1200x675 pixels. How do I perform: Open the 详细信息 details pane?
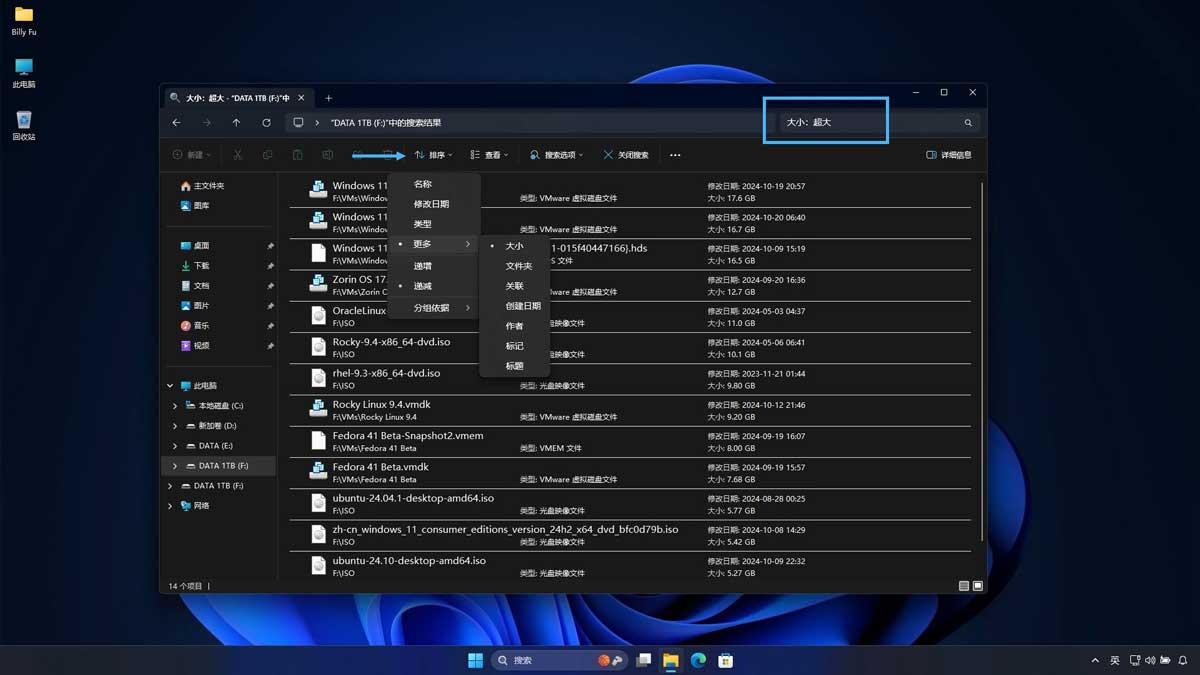(949, 155)
